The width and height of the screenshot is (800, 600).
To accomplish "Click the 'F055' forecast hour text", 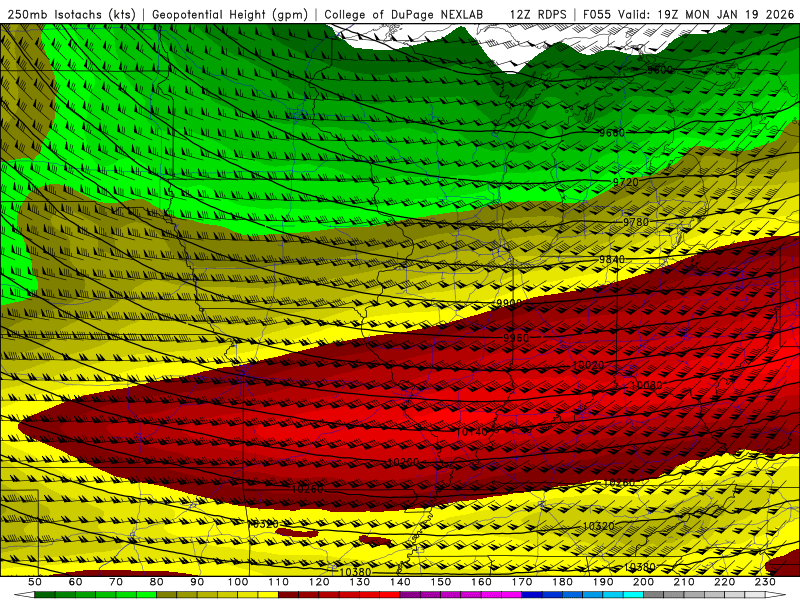I will [x=596, y=14].
